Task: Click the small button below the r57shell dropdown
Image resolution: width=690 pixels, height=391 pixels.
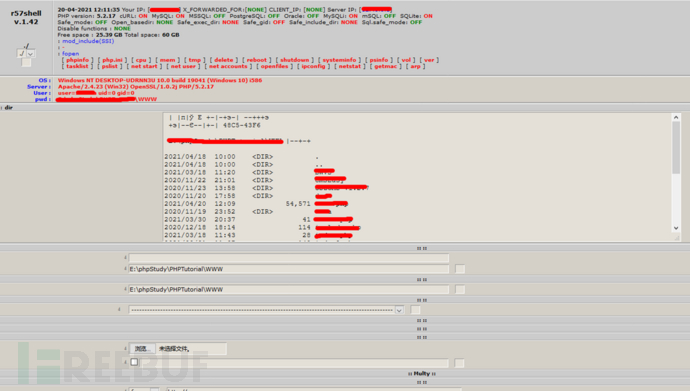Action: (x=26, y=63)
